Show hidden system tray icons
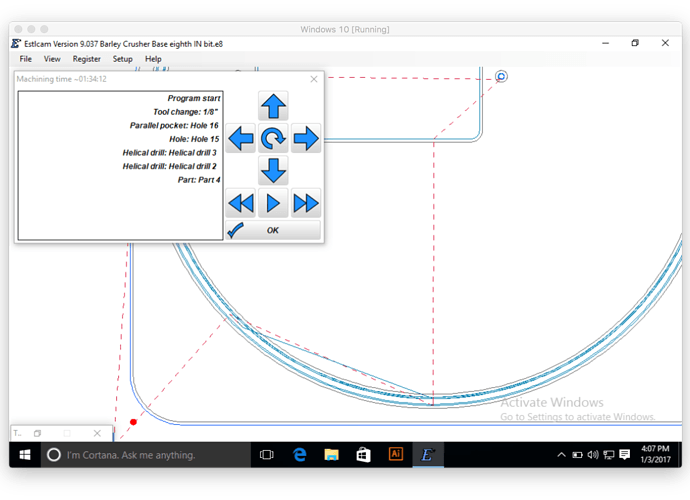This screenshot has width=690, height=500. [562, 455]
